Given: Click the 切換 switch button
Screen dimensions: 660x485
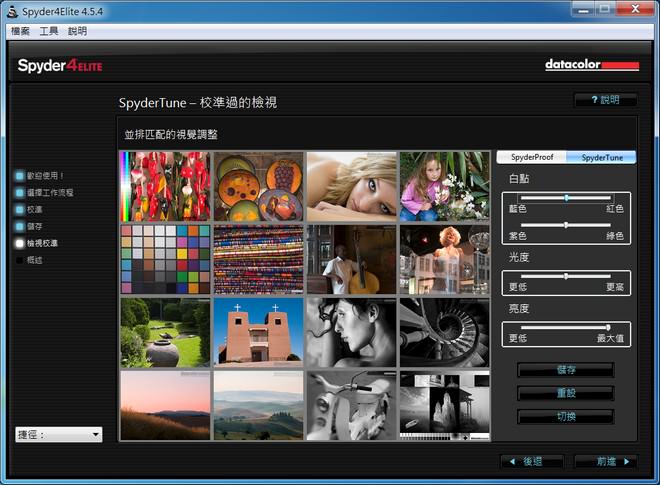Looking at the screenshot, I should click(565, 416).
